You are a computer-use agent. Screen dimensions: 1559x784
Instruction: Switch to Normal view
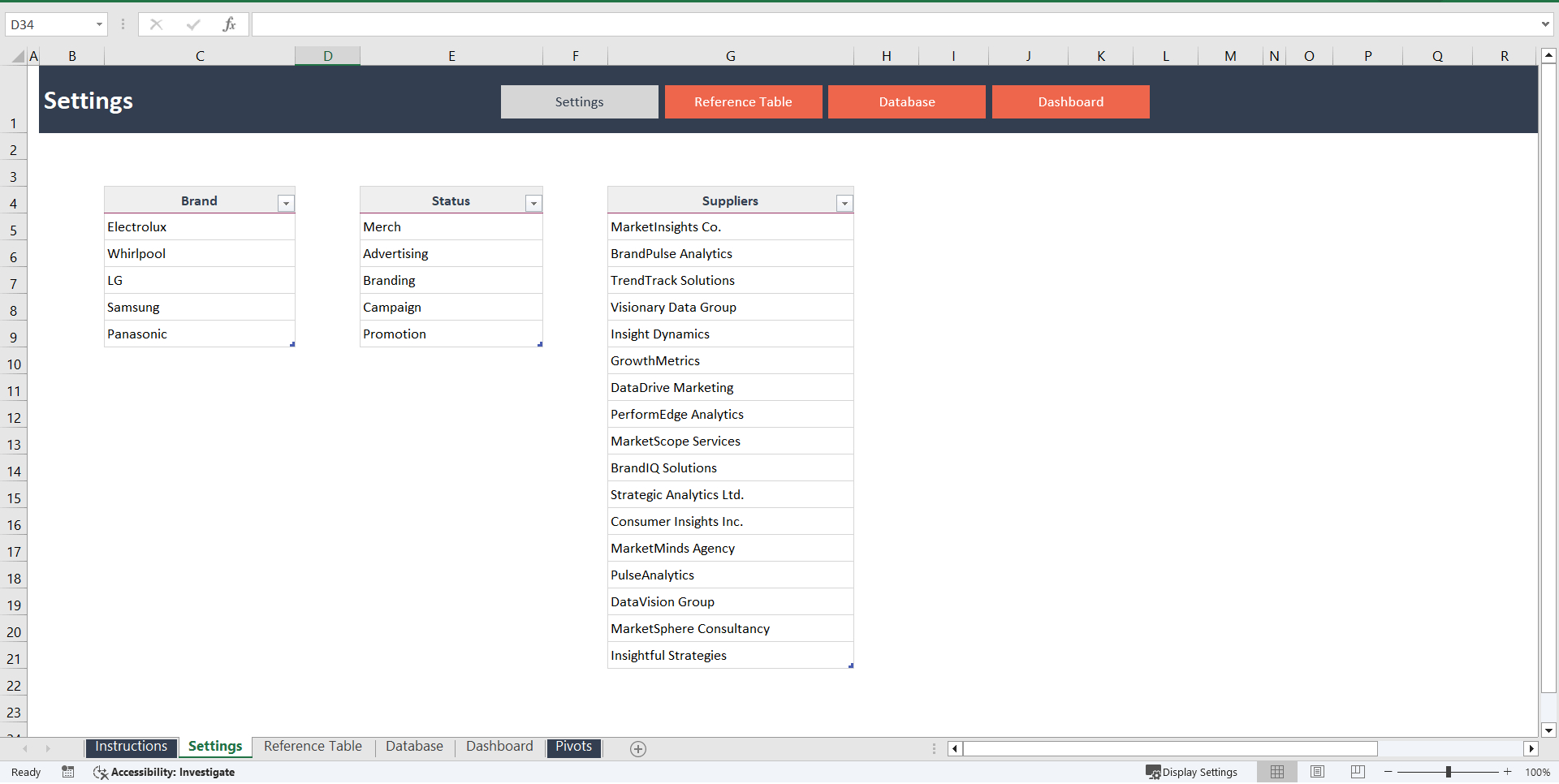pyautogui.click(x=1277, y=772)
